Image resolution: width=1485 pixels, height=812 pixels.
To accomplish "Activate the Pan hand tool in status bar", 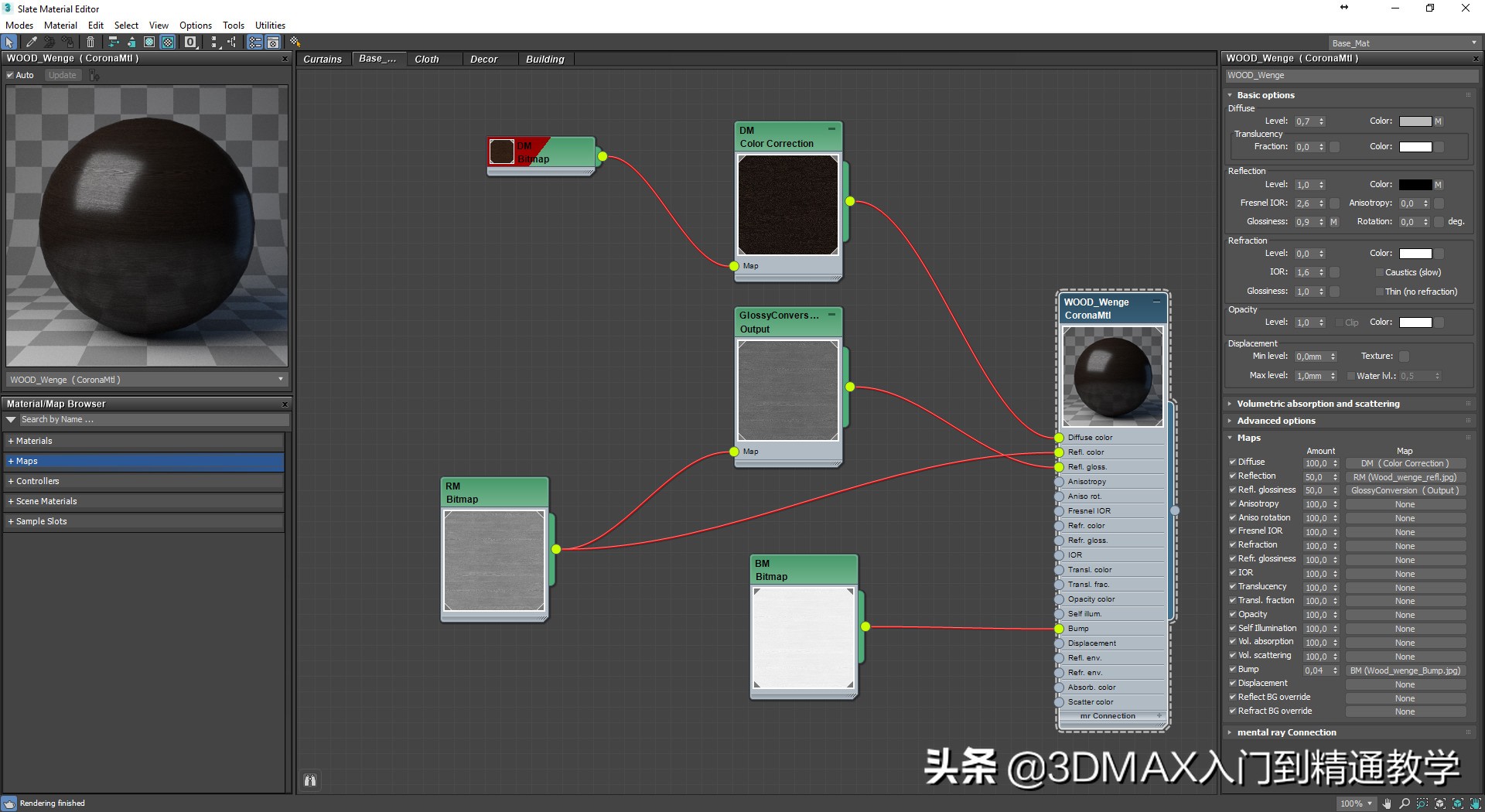I will (x=1388, y=803).
